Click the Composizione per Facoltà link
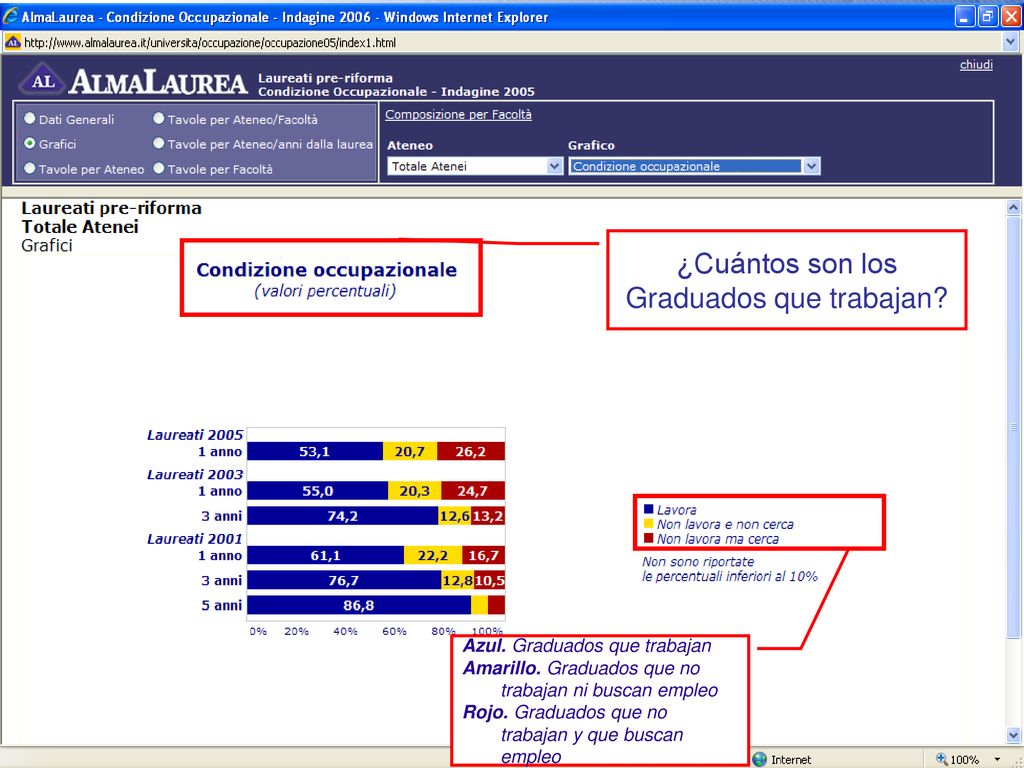Screen dimensions: 1024x768 click(x=458, y=114)
